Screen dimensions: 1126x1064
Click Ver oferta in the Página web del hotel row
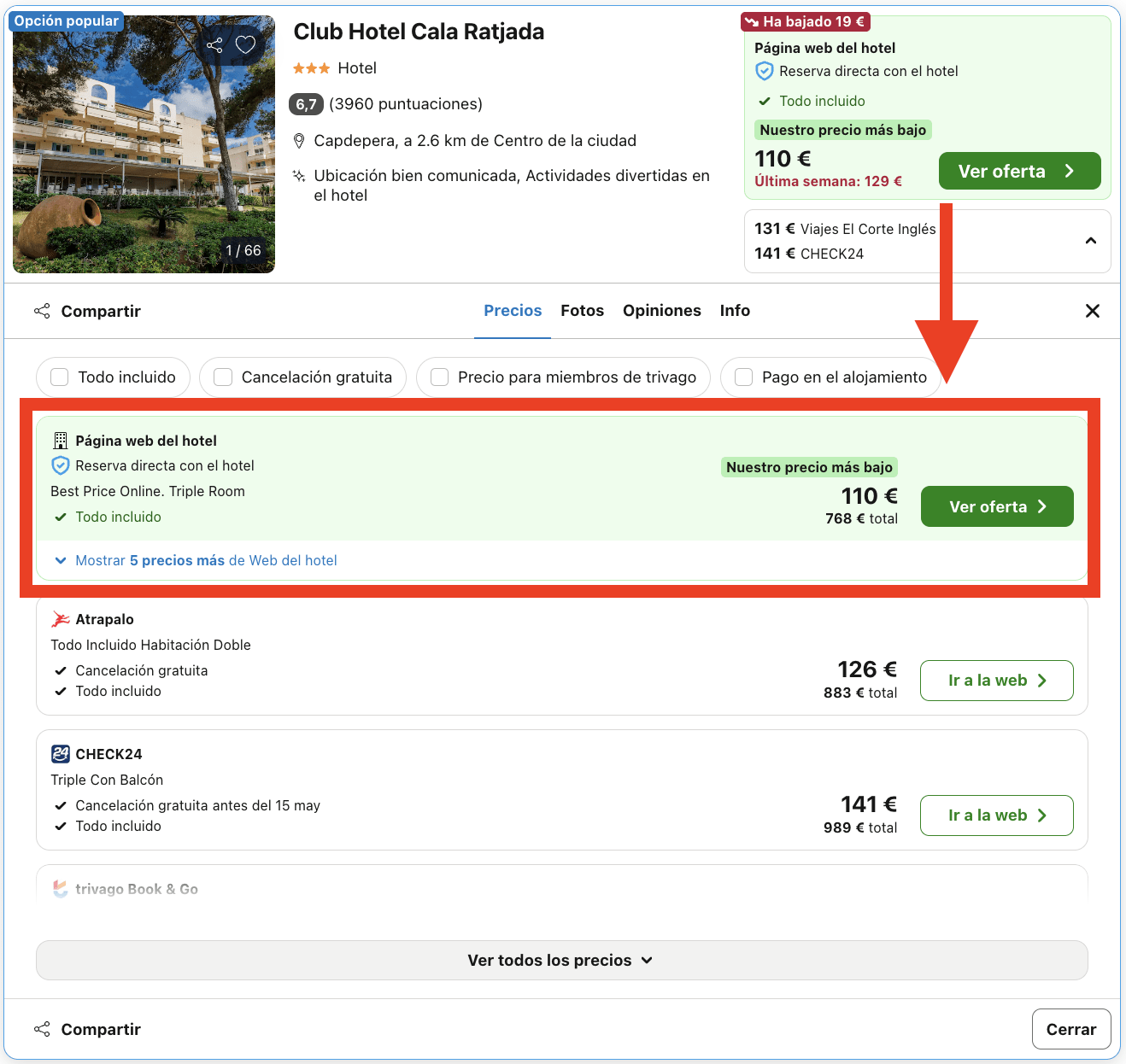[997, 506]
